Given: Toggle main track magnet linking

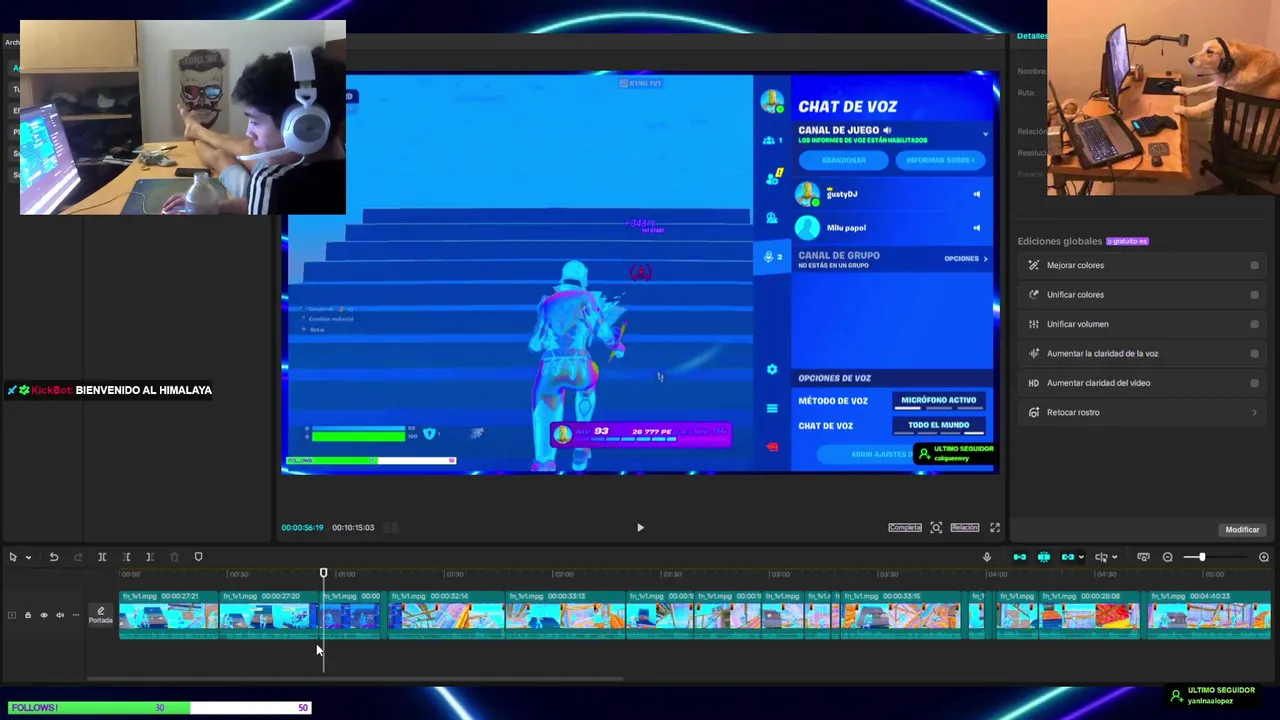Looking at the screenshot, I should pyautogui.click(x=1020, y=557).
